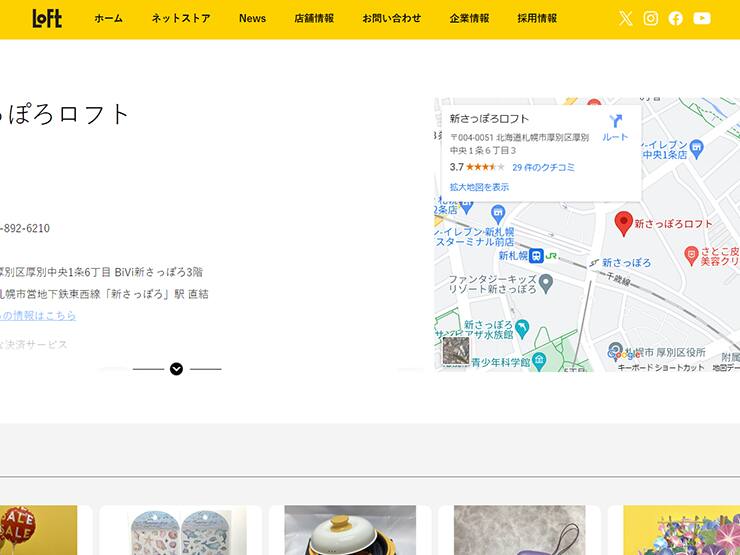Expand store details with down chevron
This screenshot has width=740, height=555.
pyautogui.click(x=177, y=369)
